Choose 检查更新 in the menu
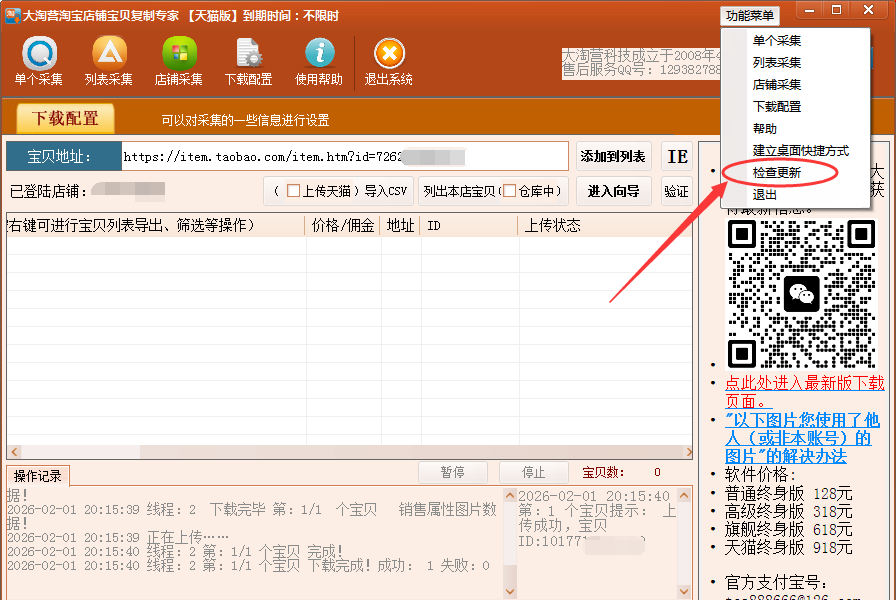Viewport: 896px width, 600px height. pyautogui.click(x=777, y=173)
